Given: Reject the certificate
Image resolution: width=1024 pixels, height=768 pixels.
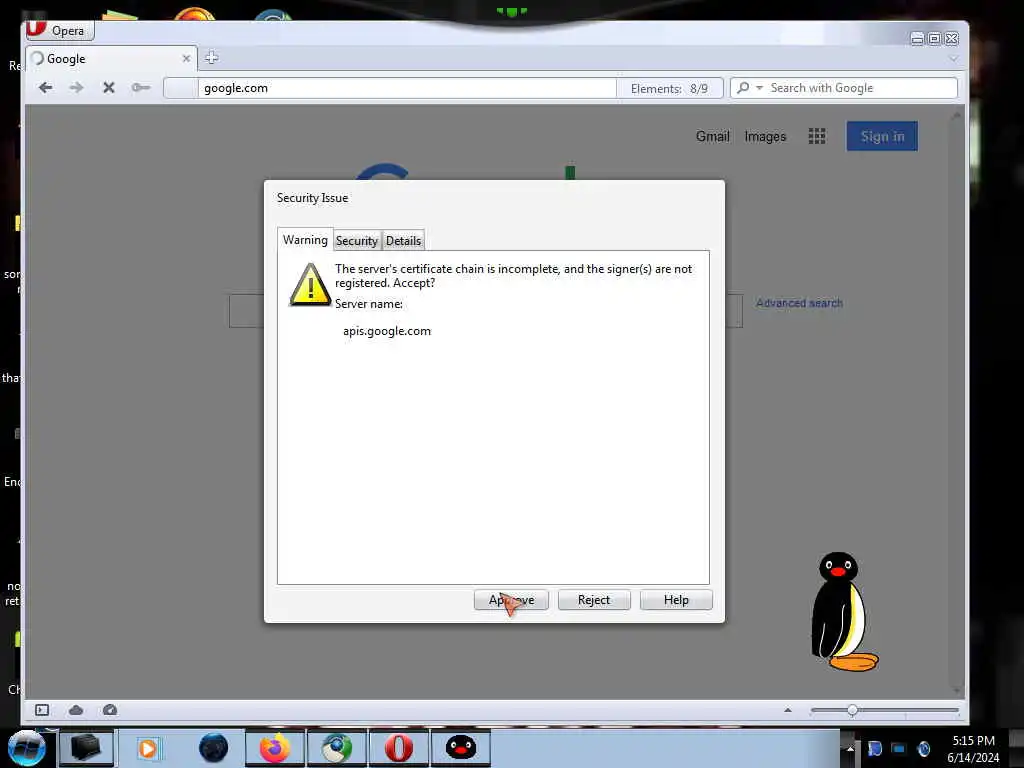Looking at the screenshot, I should tap(594, 600).
